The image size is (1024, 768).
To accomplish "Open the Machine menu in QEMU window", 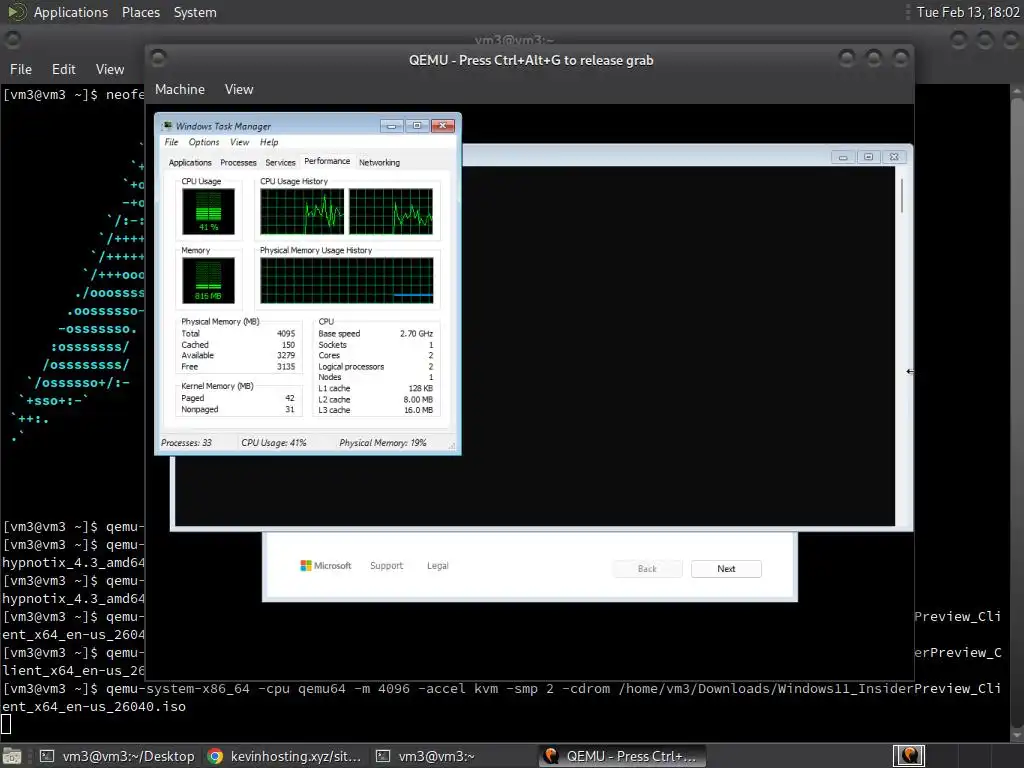I will (x=180, y=89).
